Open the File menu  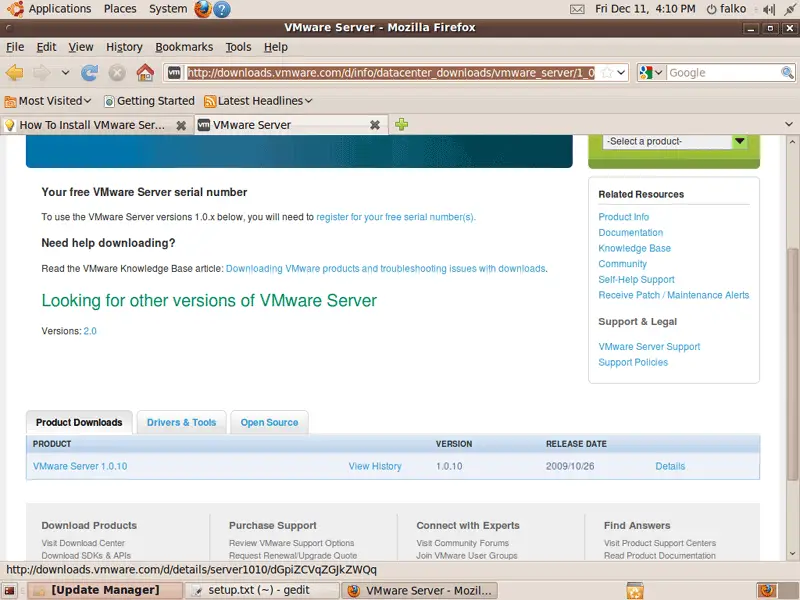[15, 47]
